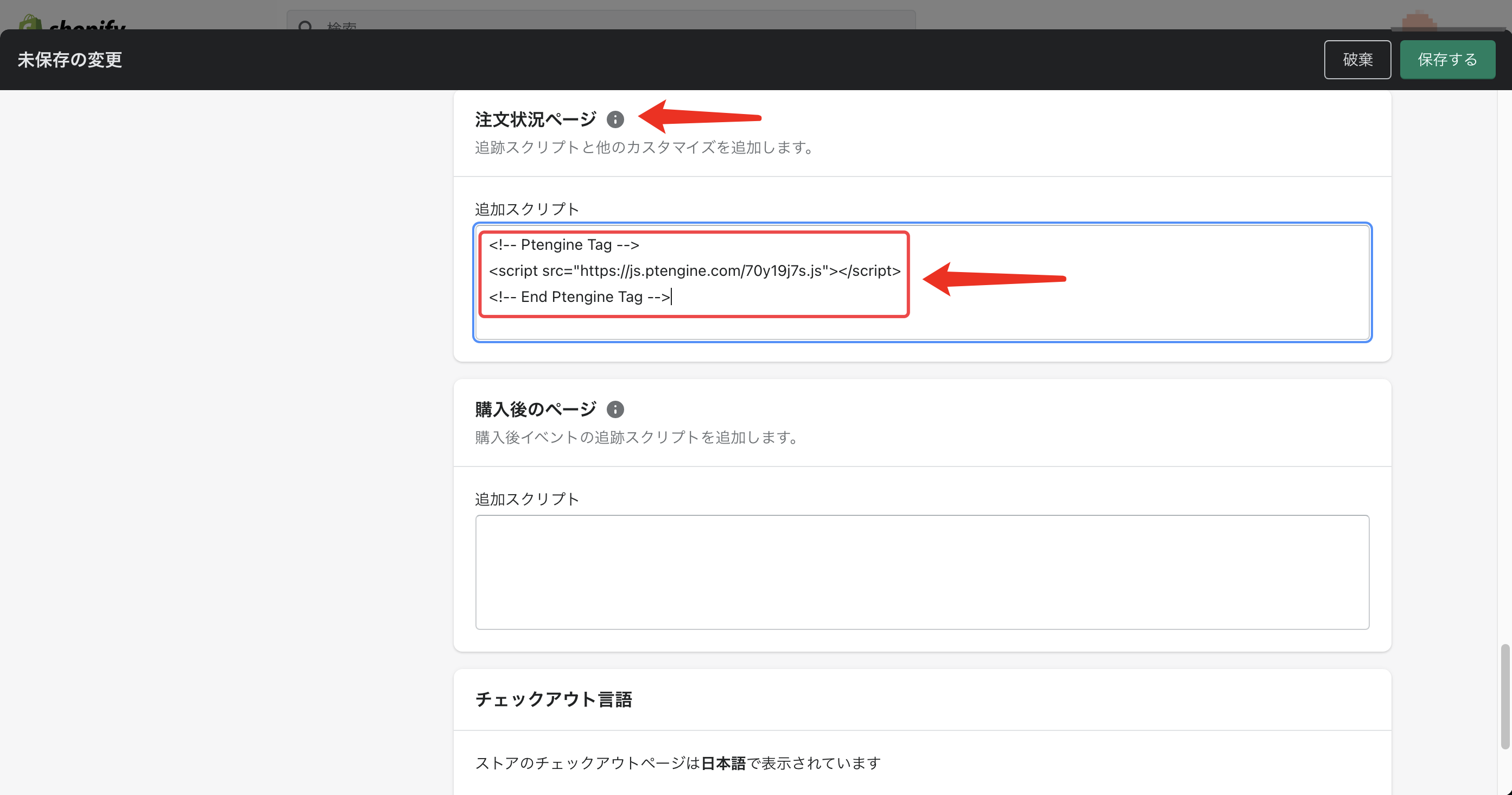1512x795 pixels.
Task: Open info icon next to 注文状況ページ
Action: [x=614, y=119]
